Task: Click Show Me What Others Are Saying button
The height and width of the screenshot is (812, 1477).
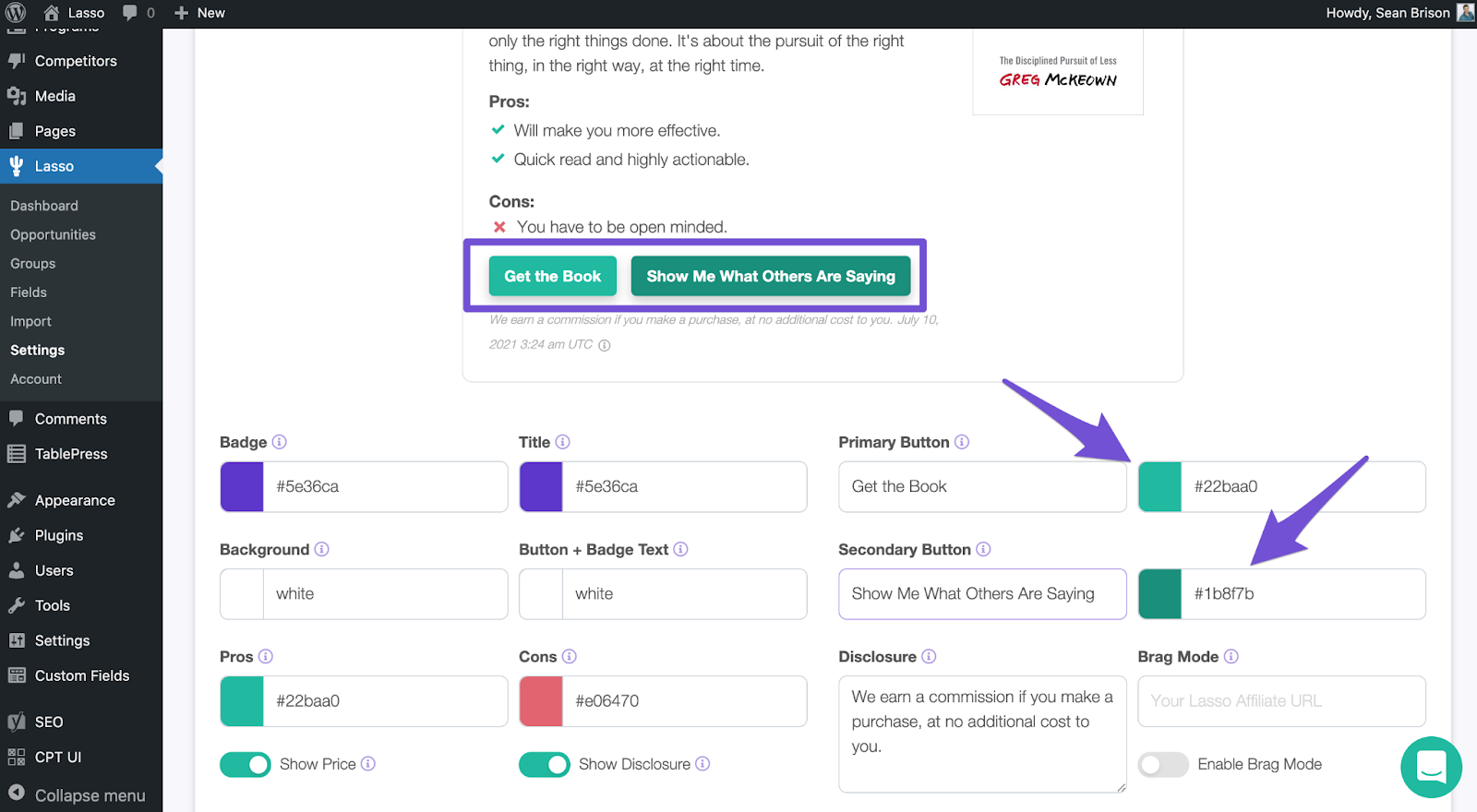Action: point(771,276)
